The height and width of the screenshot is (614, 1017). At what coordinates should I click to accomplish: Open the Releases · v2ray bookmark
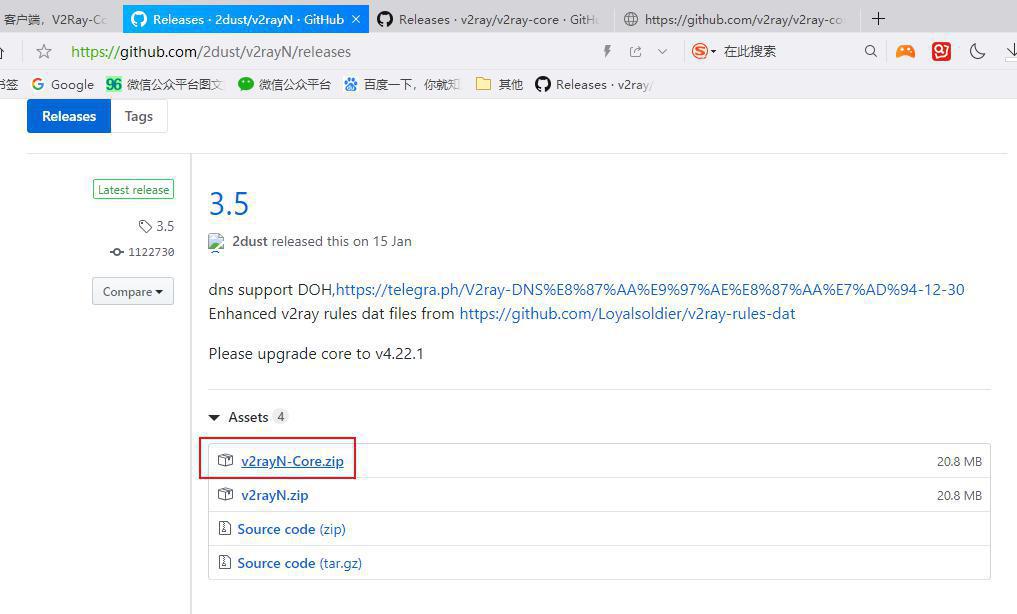(593, 84)
